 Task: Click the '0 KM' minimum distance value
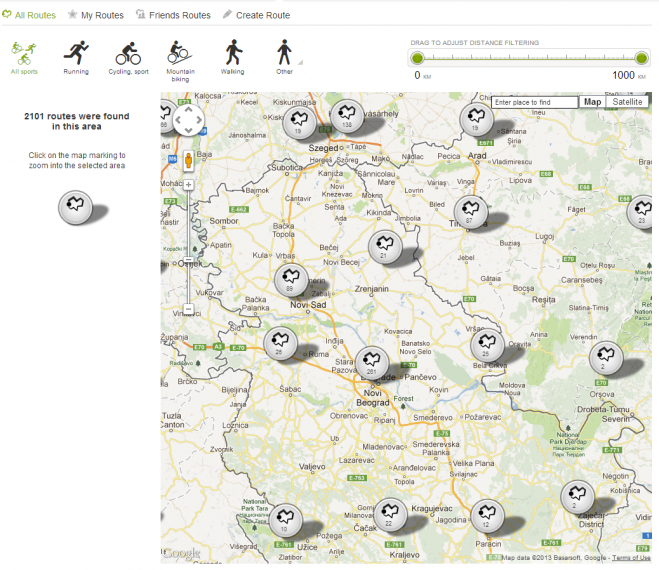[x=422, y=75]
